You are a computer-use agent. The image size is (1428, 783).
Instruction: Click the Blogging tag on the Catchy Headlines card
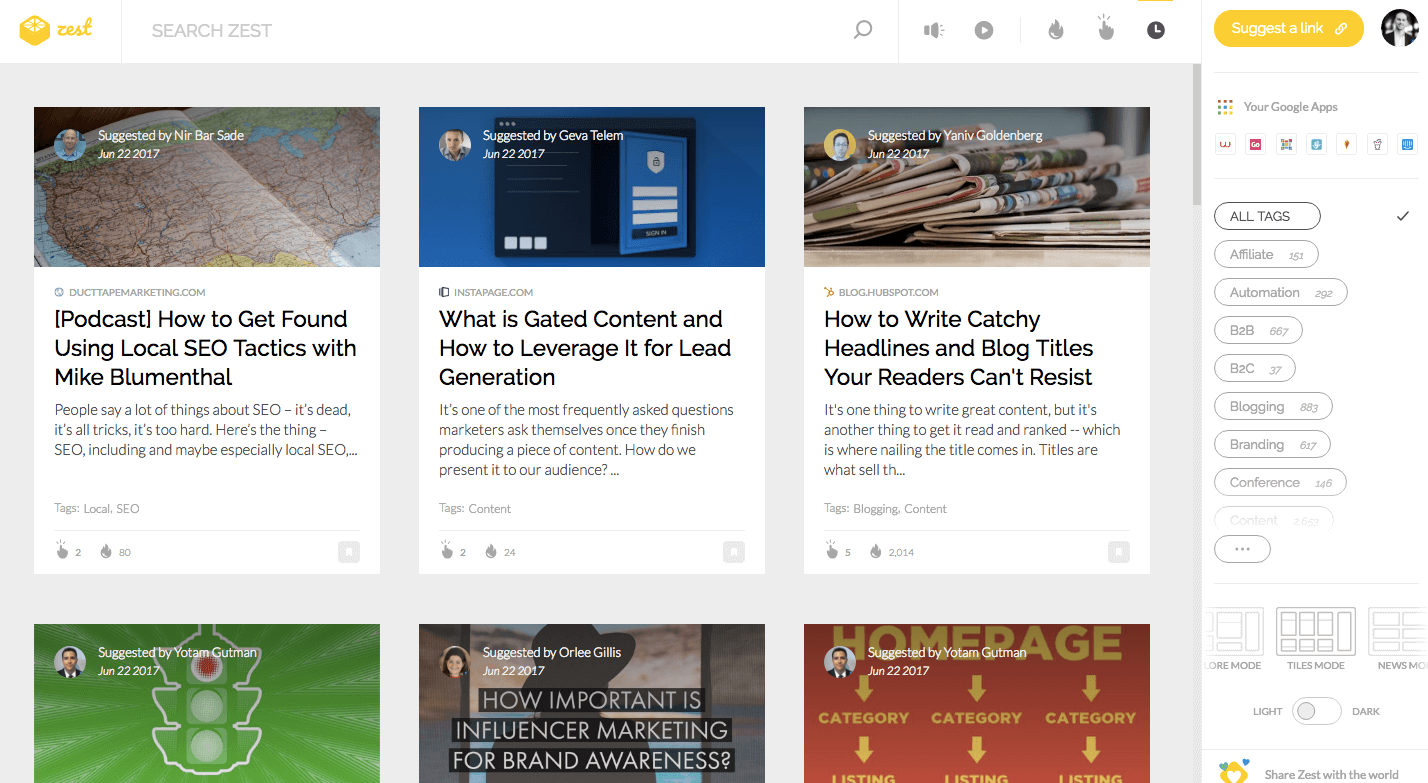click(876, 509)
